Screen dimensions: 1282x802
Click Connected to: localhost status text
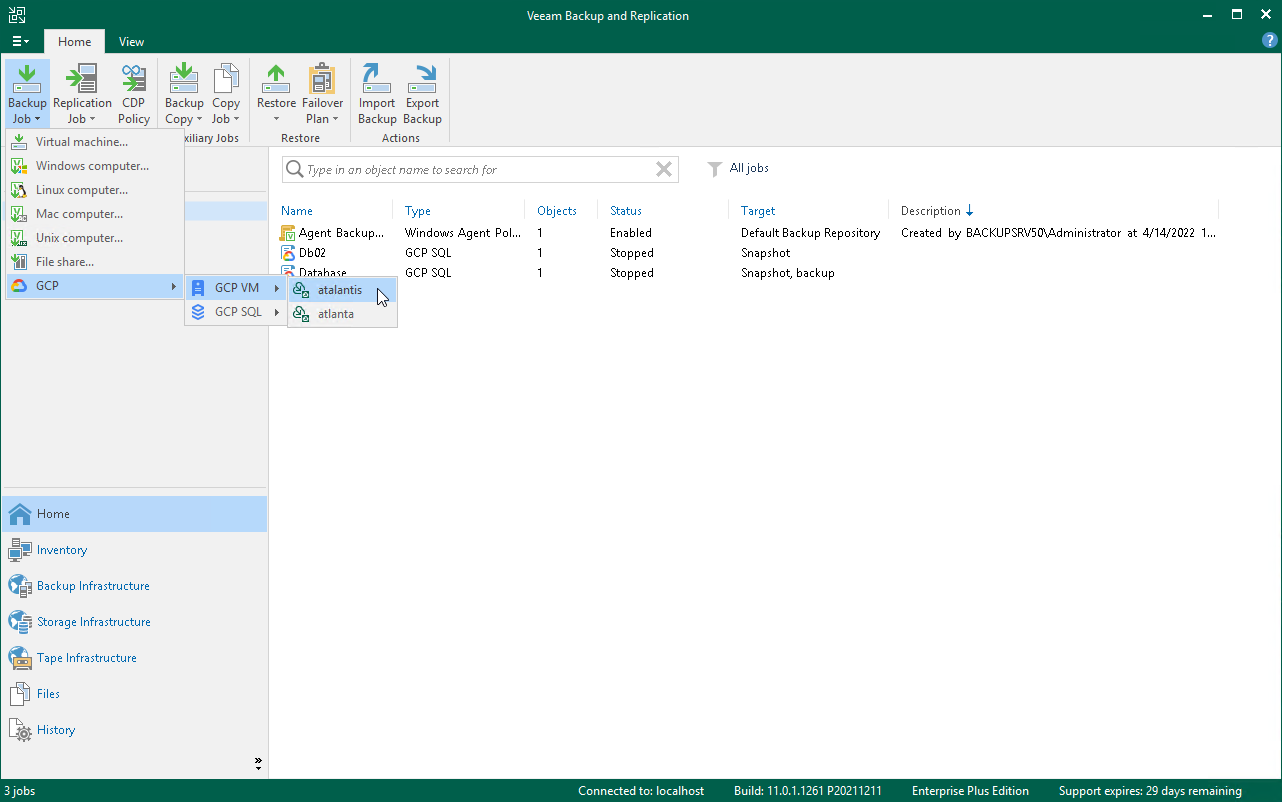(641, 791)
